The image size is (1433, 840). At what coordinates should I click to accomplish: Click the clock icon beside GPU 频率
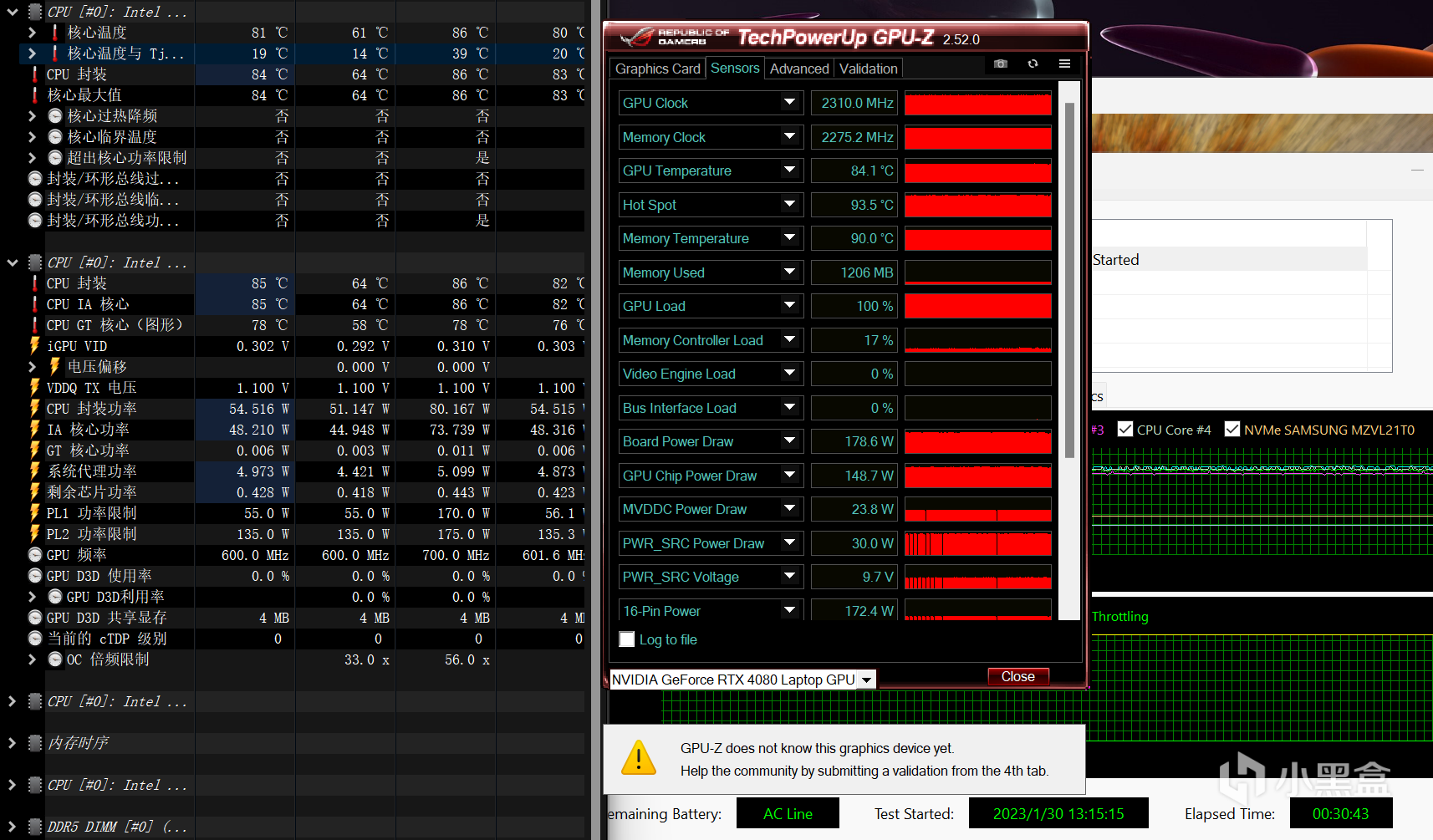pos(35,555)
